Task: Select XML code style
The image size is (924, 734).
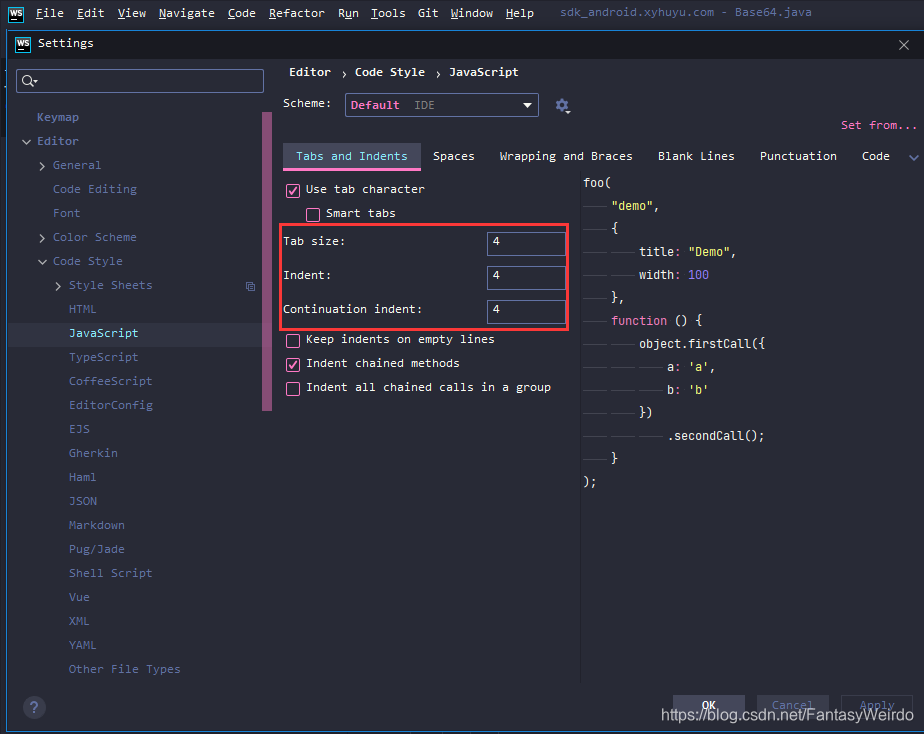Action: tap(79, 621)
